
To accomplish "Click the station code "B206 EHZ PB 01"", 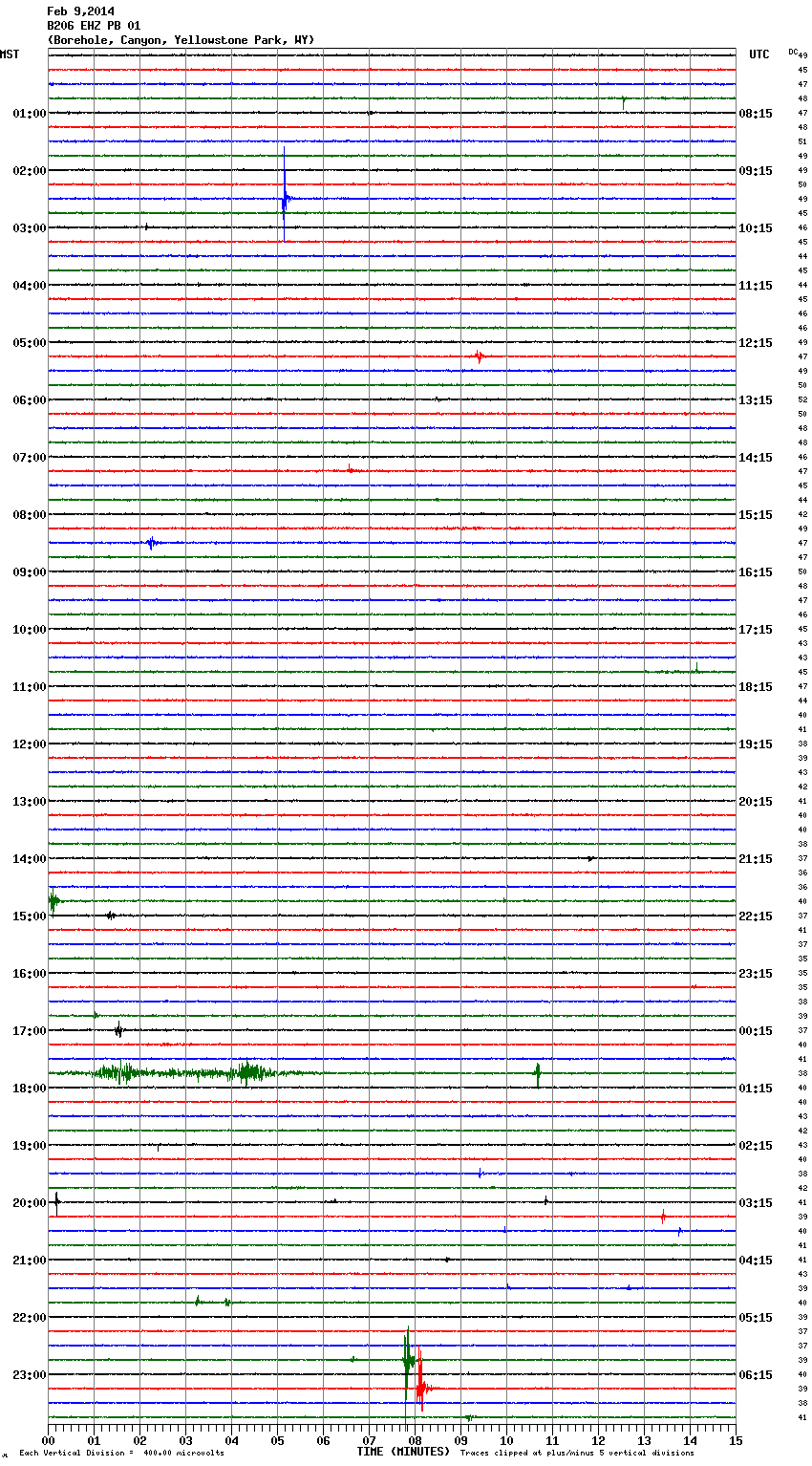I will (94, 26).
